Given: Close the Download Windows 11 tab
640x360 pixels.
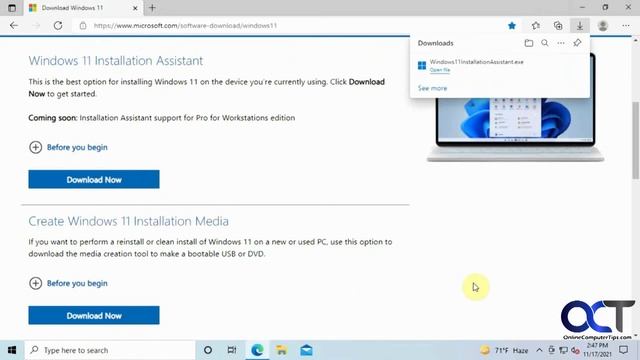Looking at the screenshot, I should click(135, 8).
